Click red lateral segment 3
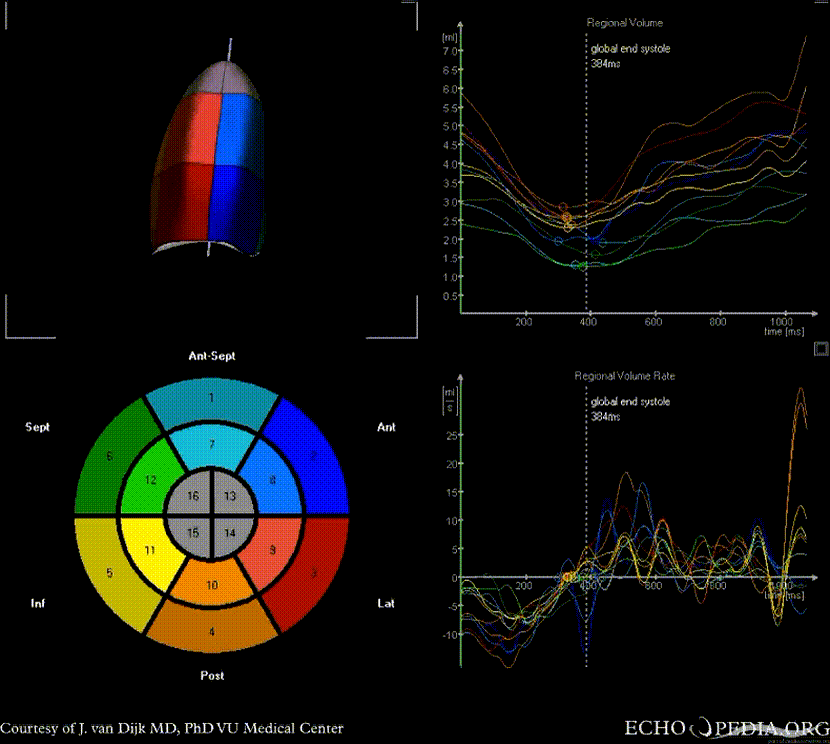Viewport: 830px width, 744px height. coord(313,574)
